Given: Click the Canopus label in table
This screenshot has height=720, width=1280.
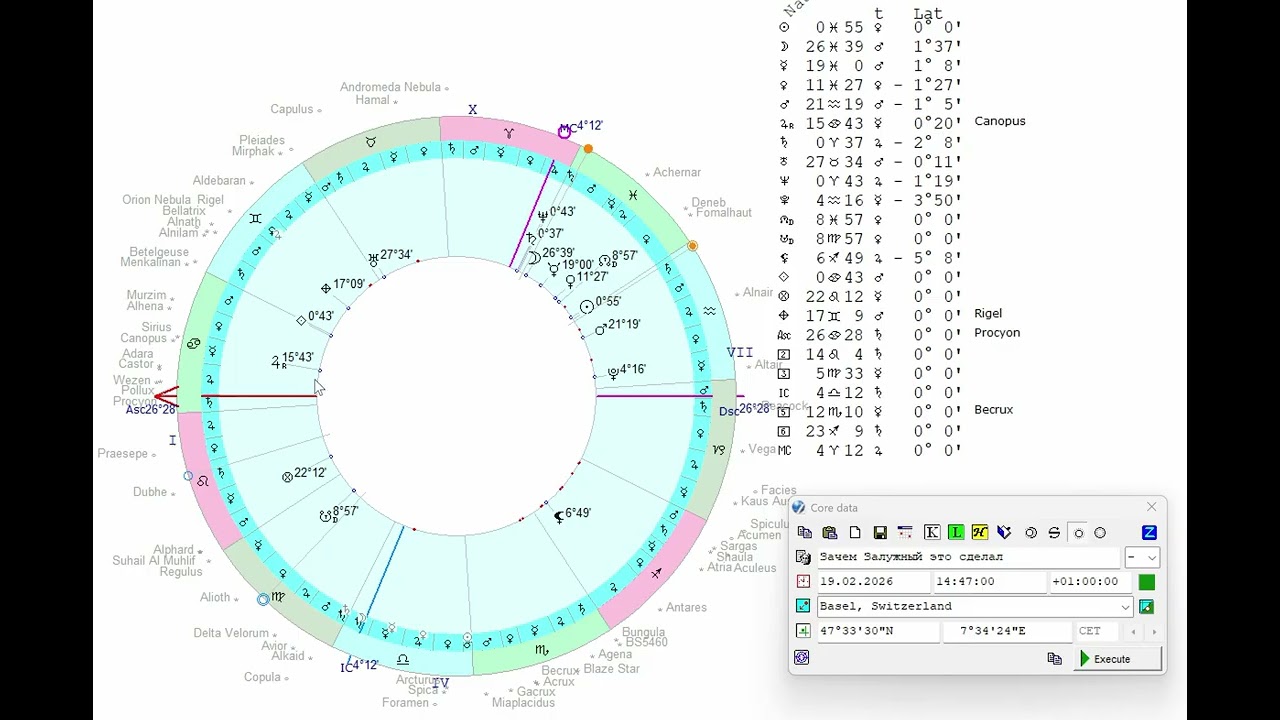Looking at the screenshot, I should click(1000, 121).
